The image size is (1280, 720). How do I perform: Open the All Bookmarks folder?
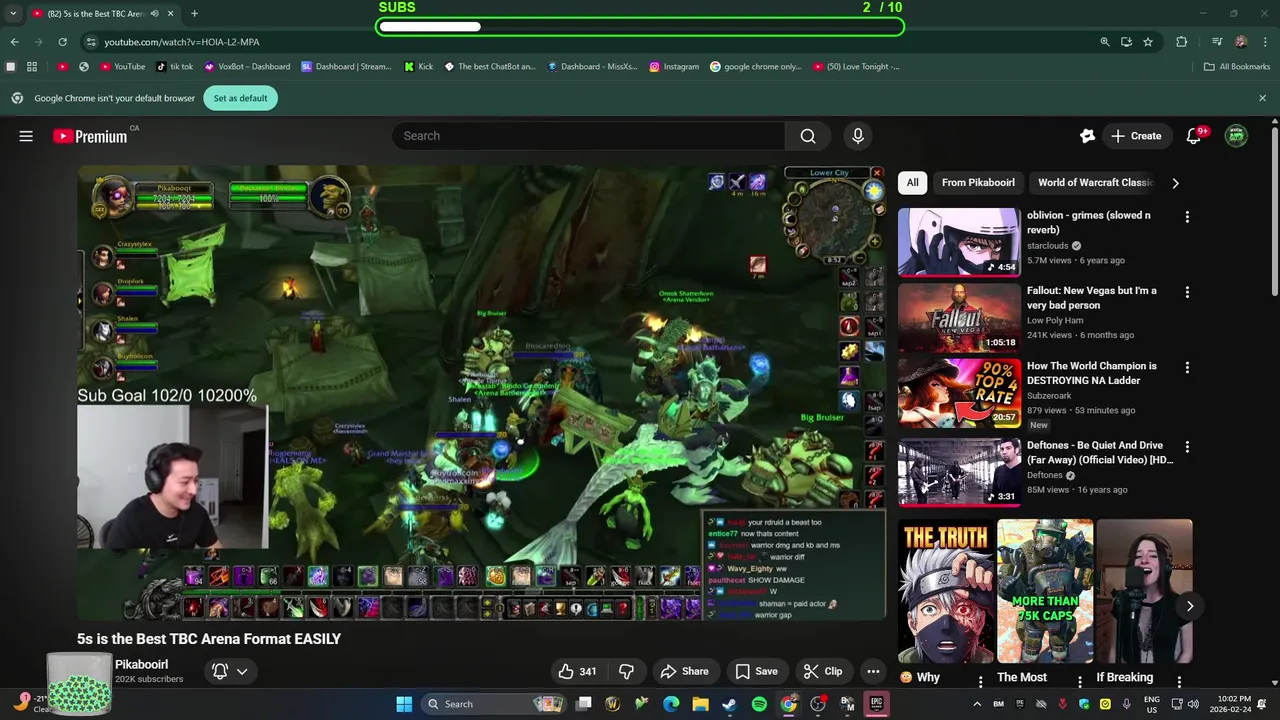click(x=1237, y=67)
